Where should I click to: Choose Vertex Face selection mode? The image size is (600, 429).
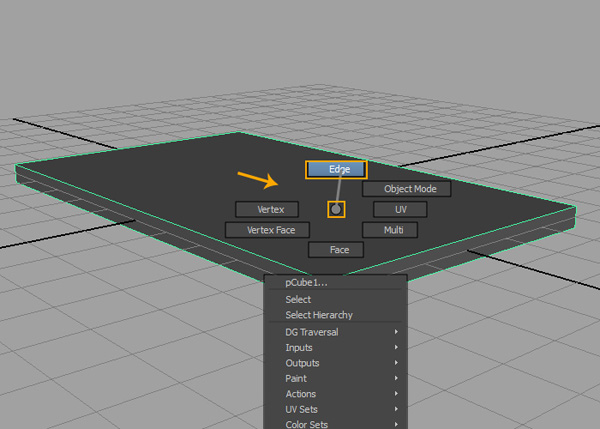(267, 230)
